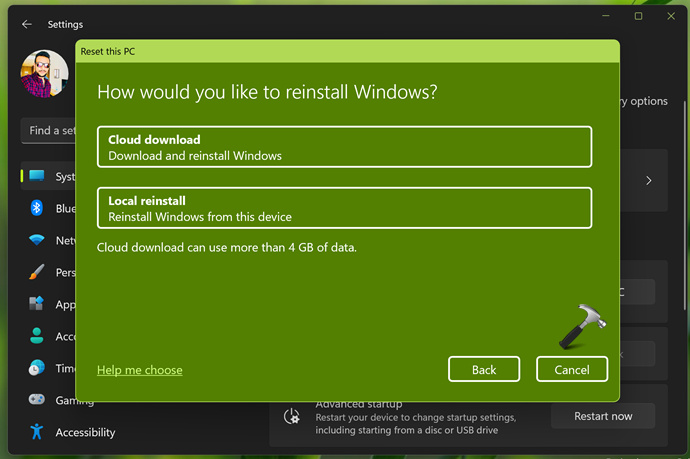This screenshot has height=459, width=690.
Task: Choose the Local reinstall option
Action: [344, 208]
